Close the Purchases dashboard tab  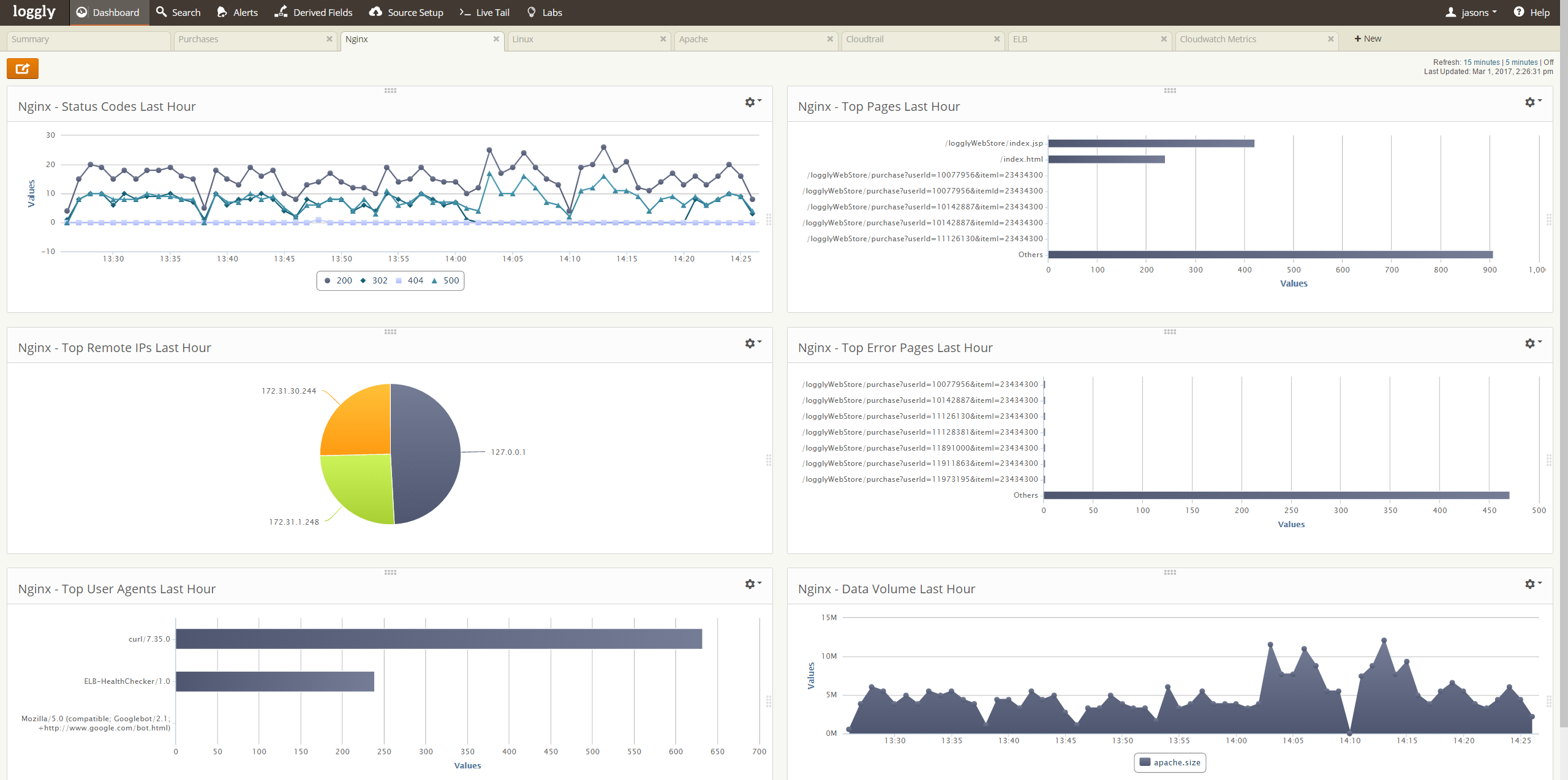point(330,39)
